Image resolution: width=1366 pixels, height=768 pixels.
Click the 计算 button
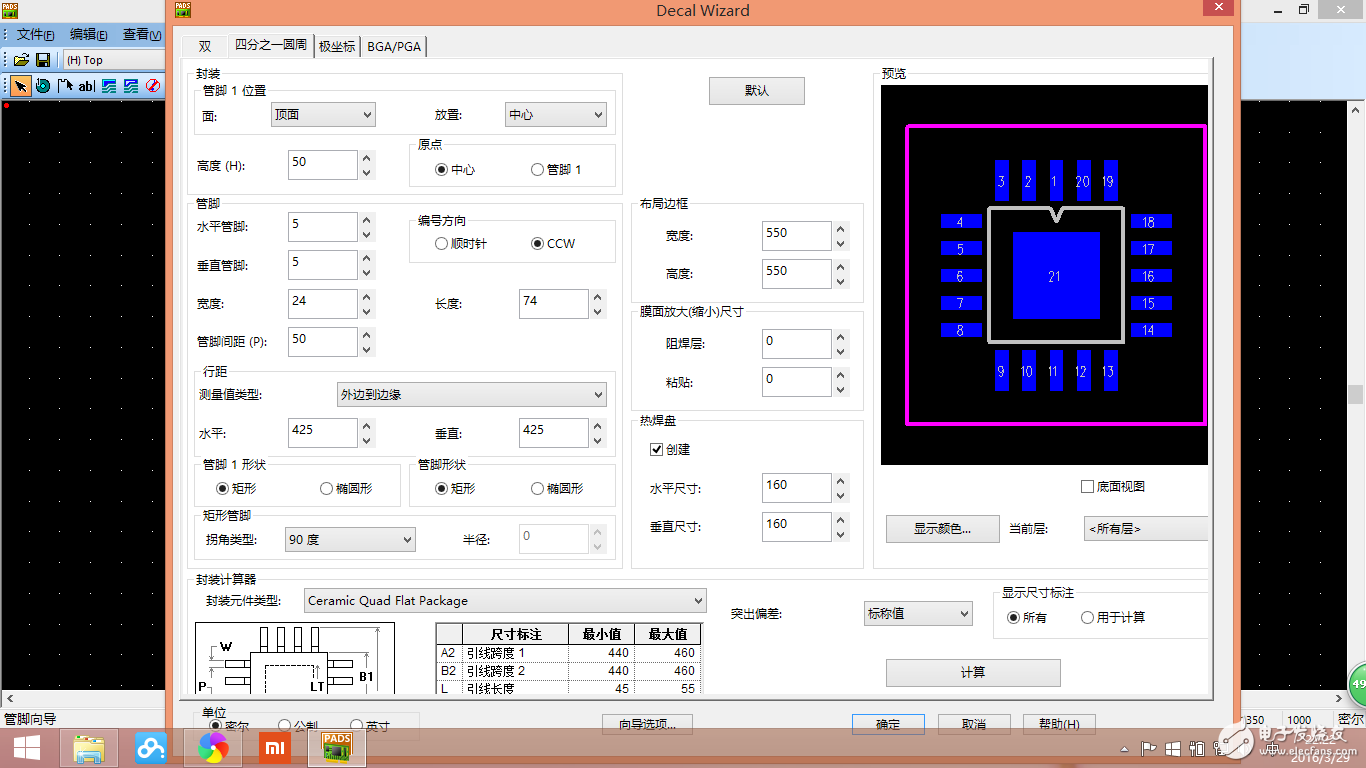pyautogui.click(x=973, y=673)
